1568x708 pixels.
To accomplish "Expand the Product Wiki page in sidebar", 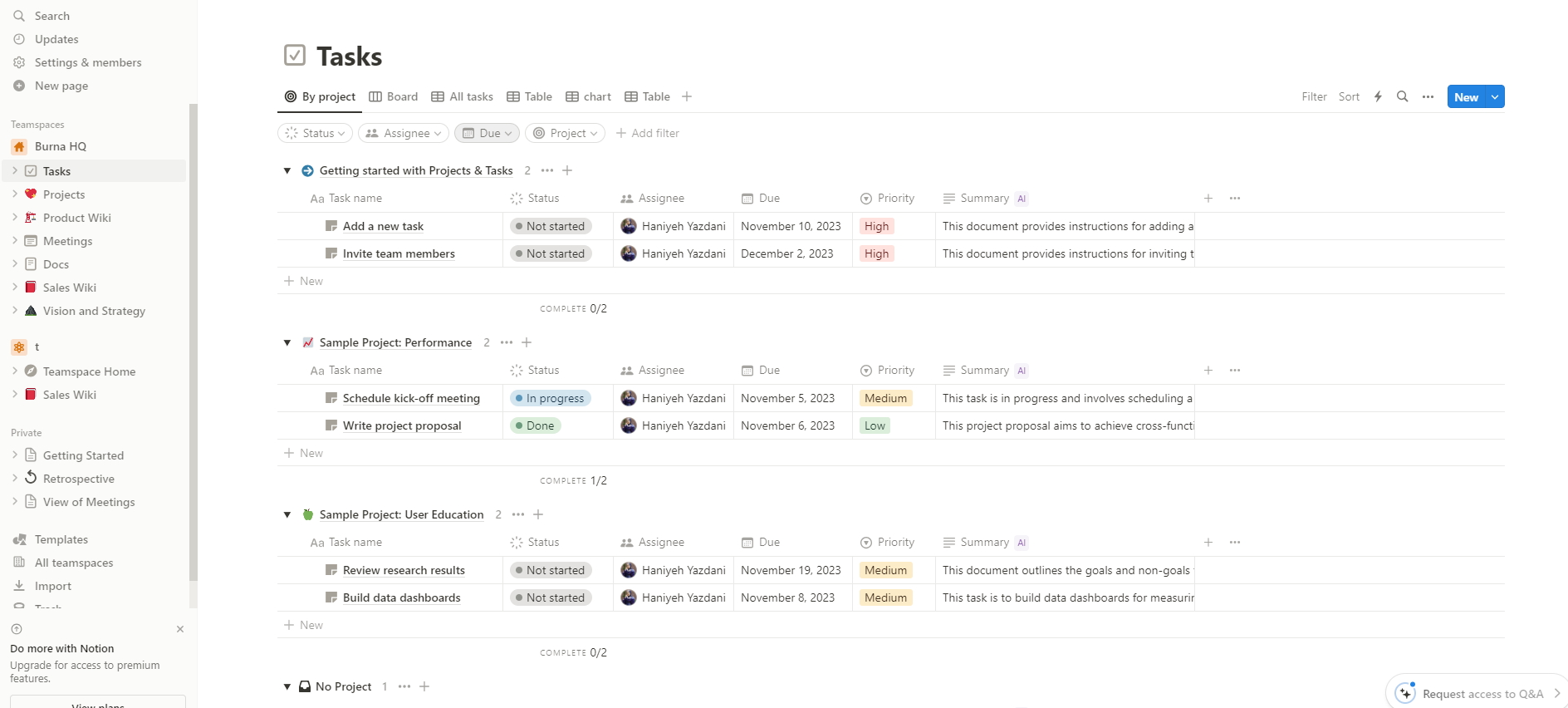I will (15, 218).
